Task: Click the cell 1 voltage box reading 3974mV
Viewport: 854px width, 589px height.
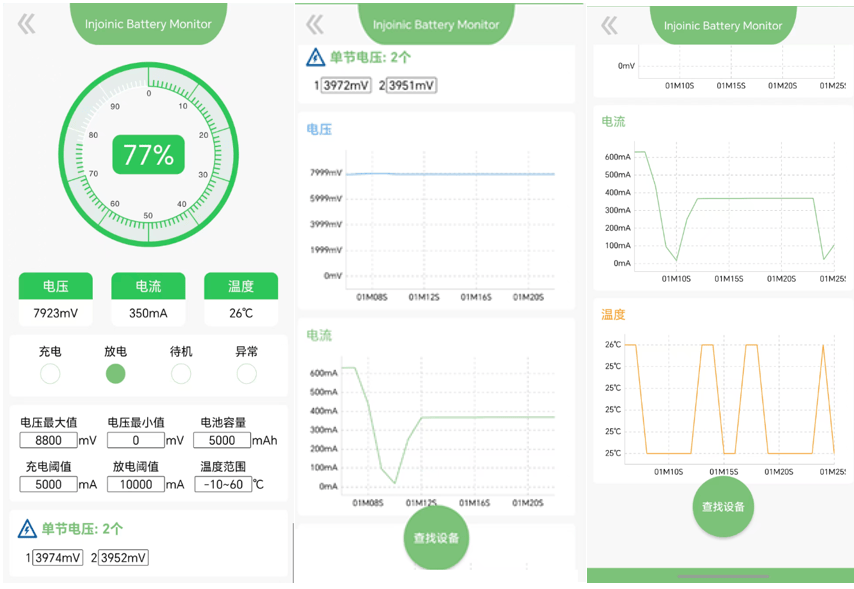Action: tap(58, 558)
